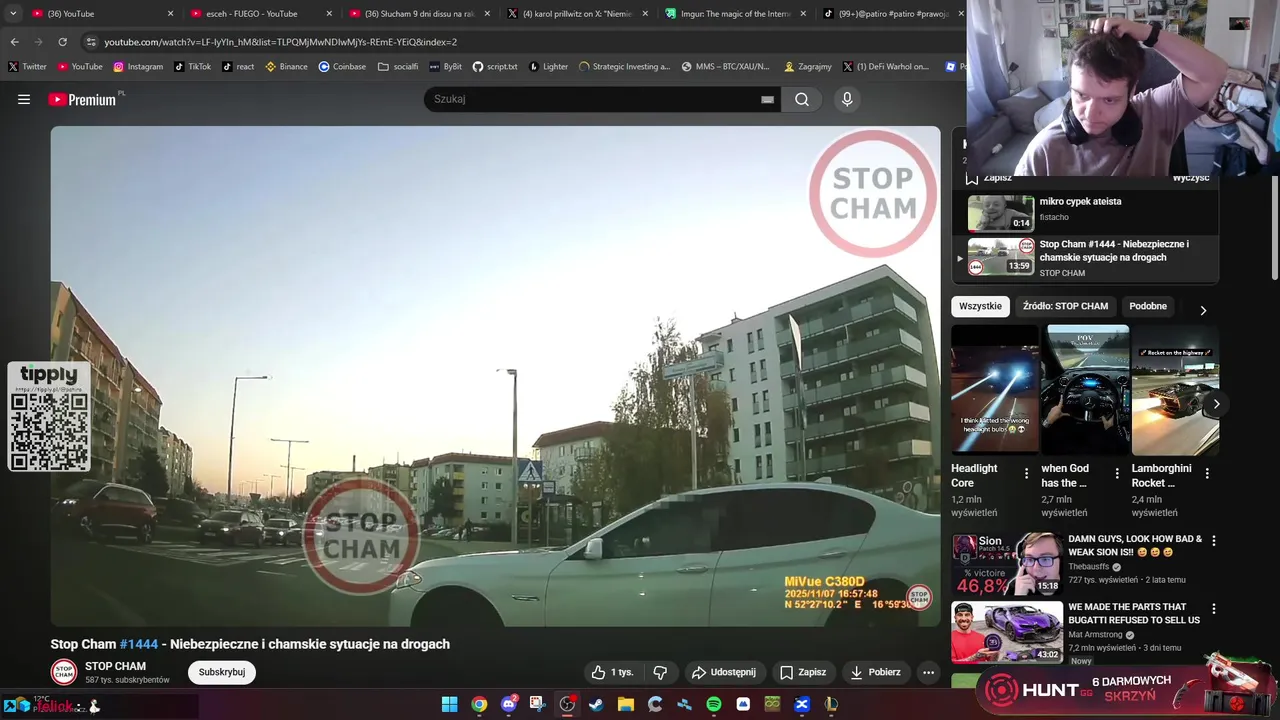Open Spotify from the taskbar
The height and width of the screenshot is (720, 1280).
pos(714,704)
